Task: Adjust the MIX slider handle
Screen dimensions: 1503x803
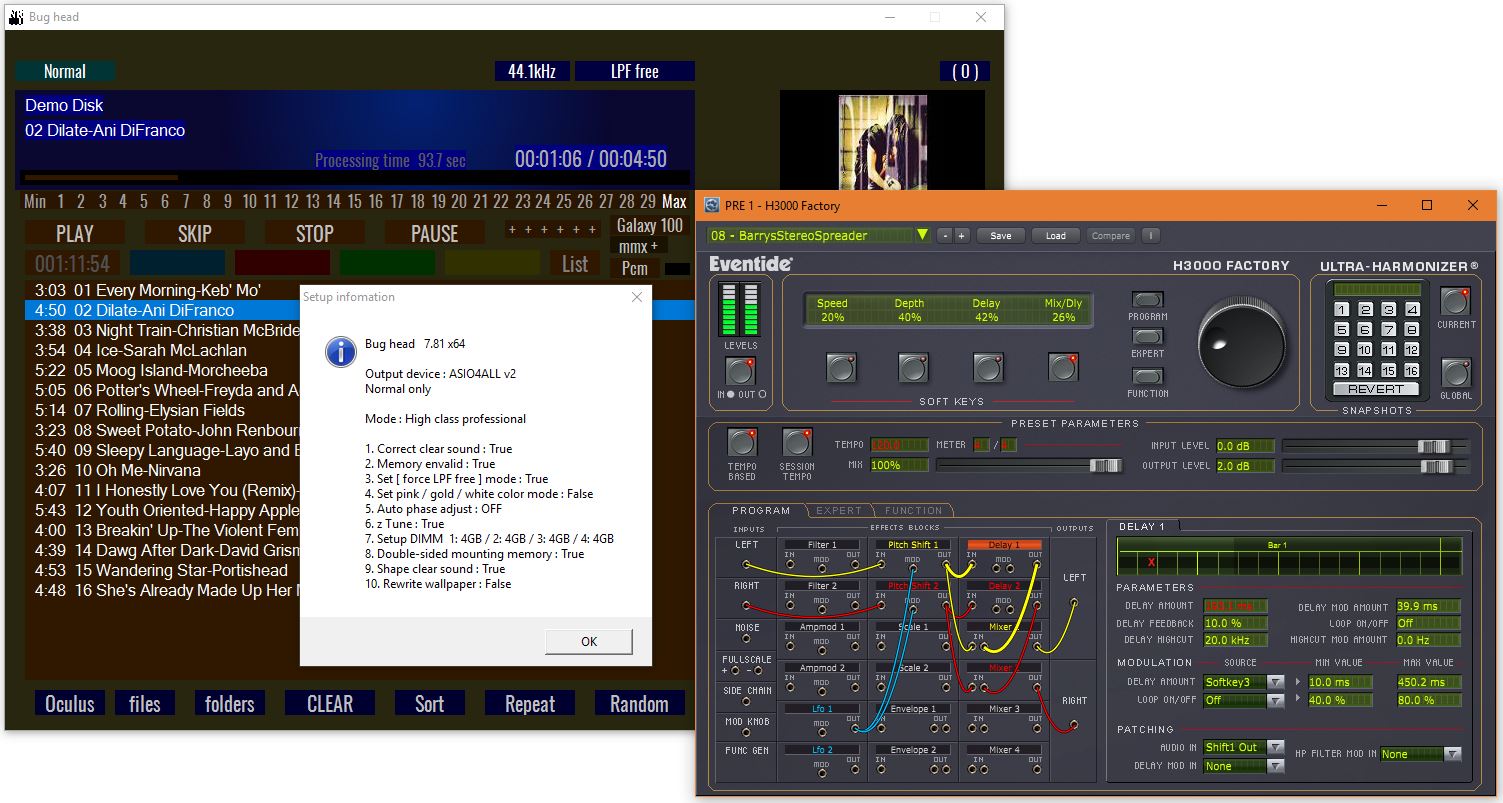Action: pyautogui.click(x=1105, y=465)
